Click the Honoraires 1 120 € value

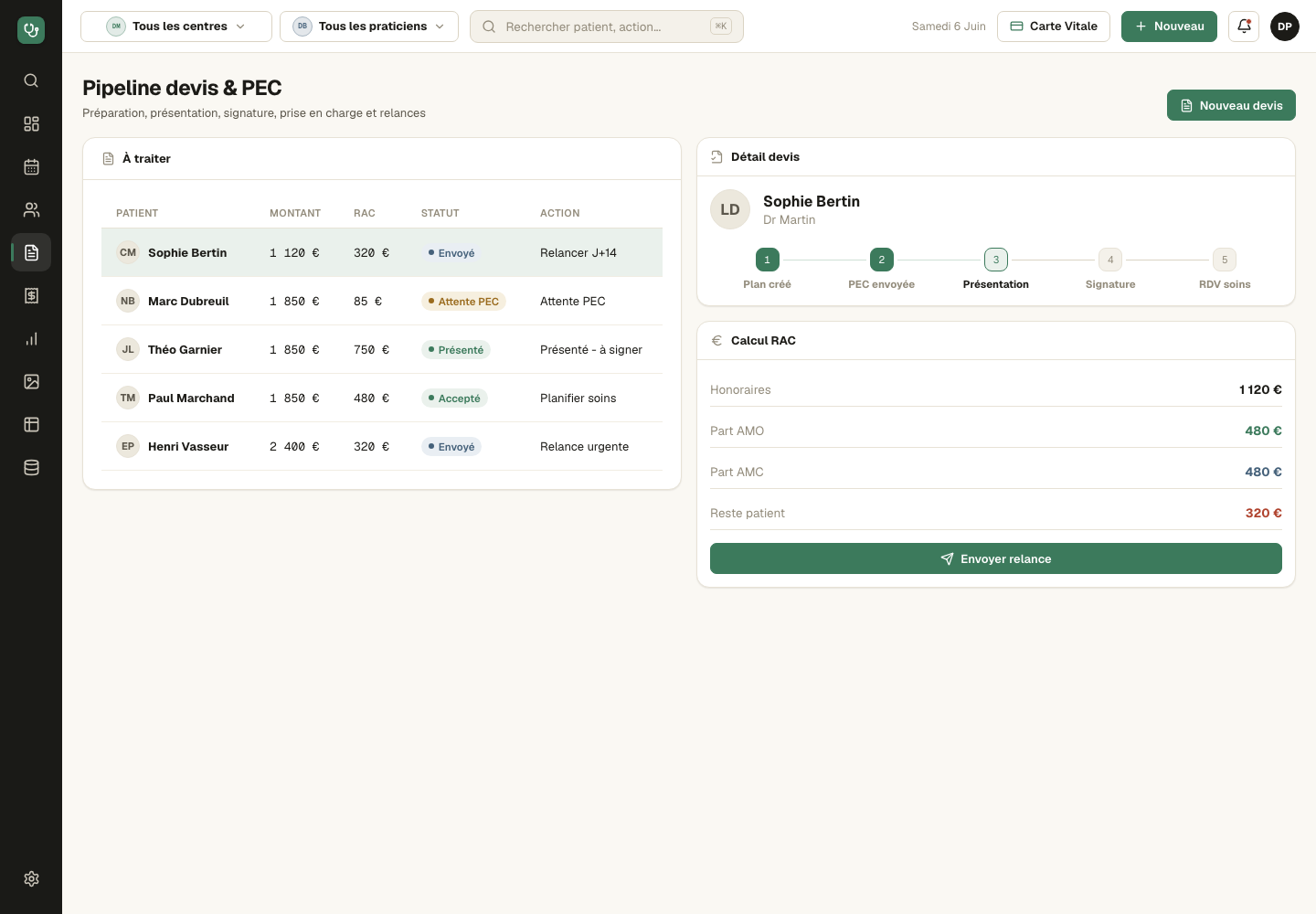[1261, 389]
